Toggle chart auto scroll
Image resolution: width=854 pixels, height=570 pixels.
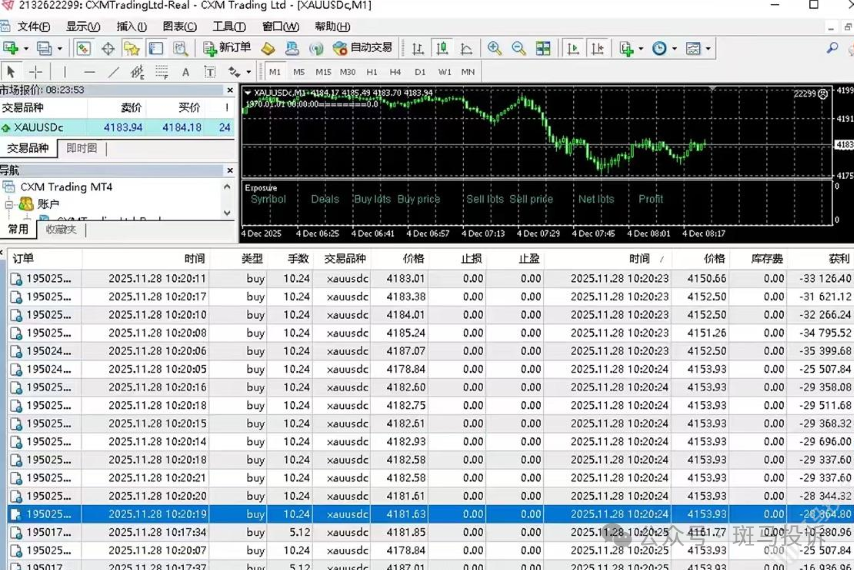tap(573, 48)
